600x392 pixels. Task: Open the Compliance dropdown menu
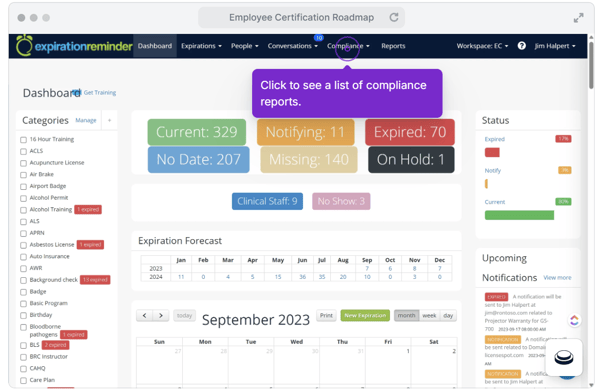tap(348, 46)
